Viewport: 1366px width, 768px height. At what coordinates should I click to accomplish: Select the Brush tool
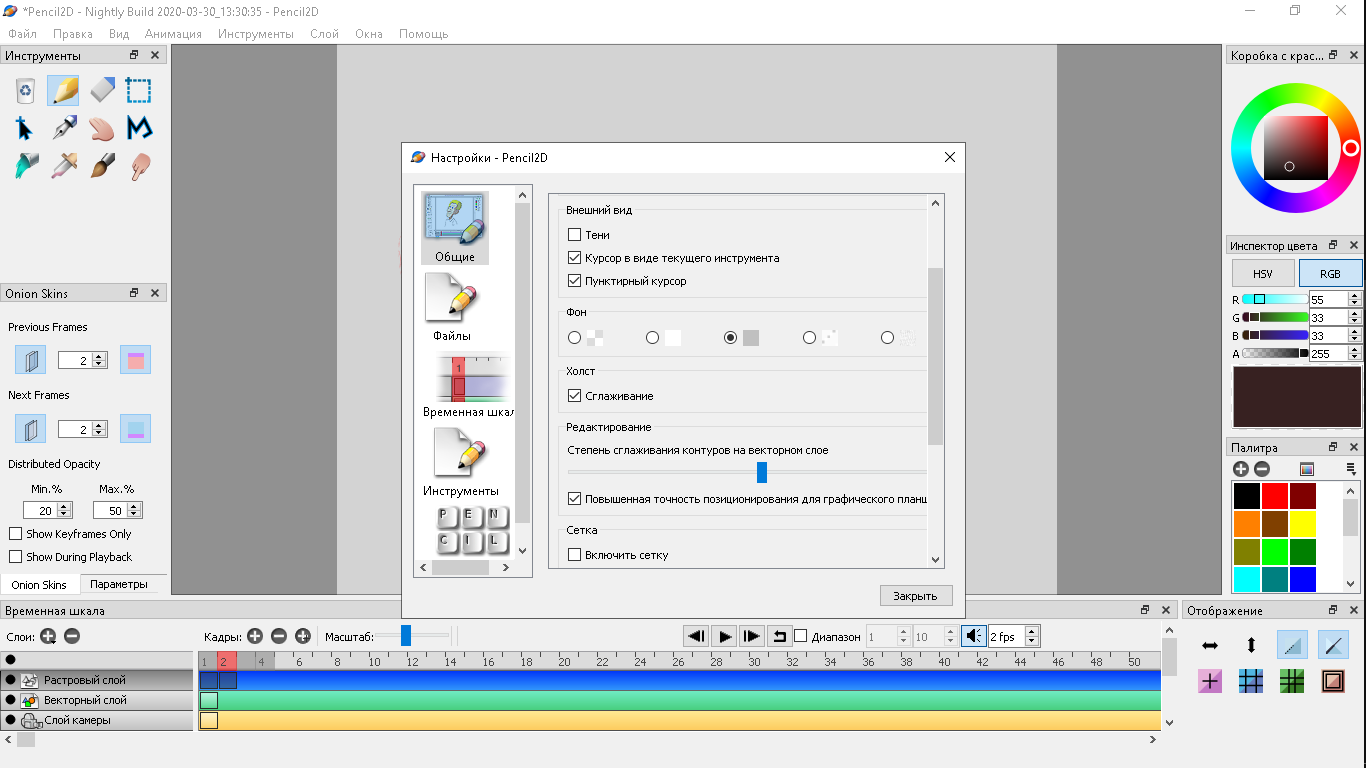pos(102,166)
